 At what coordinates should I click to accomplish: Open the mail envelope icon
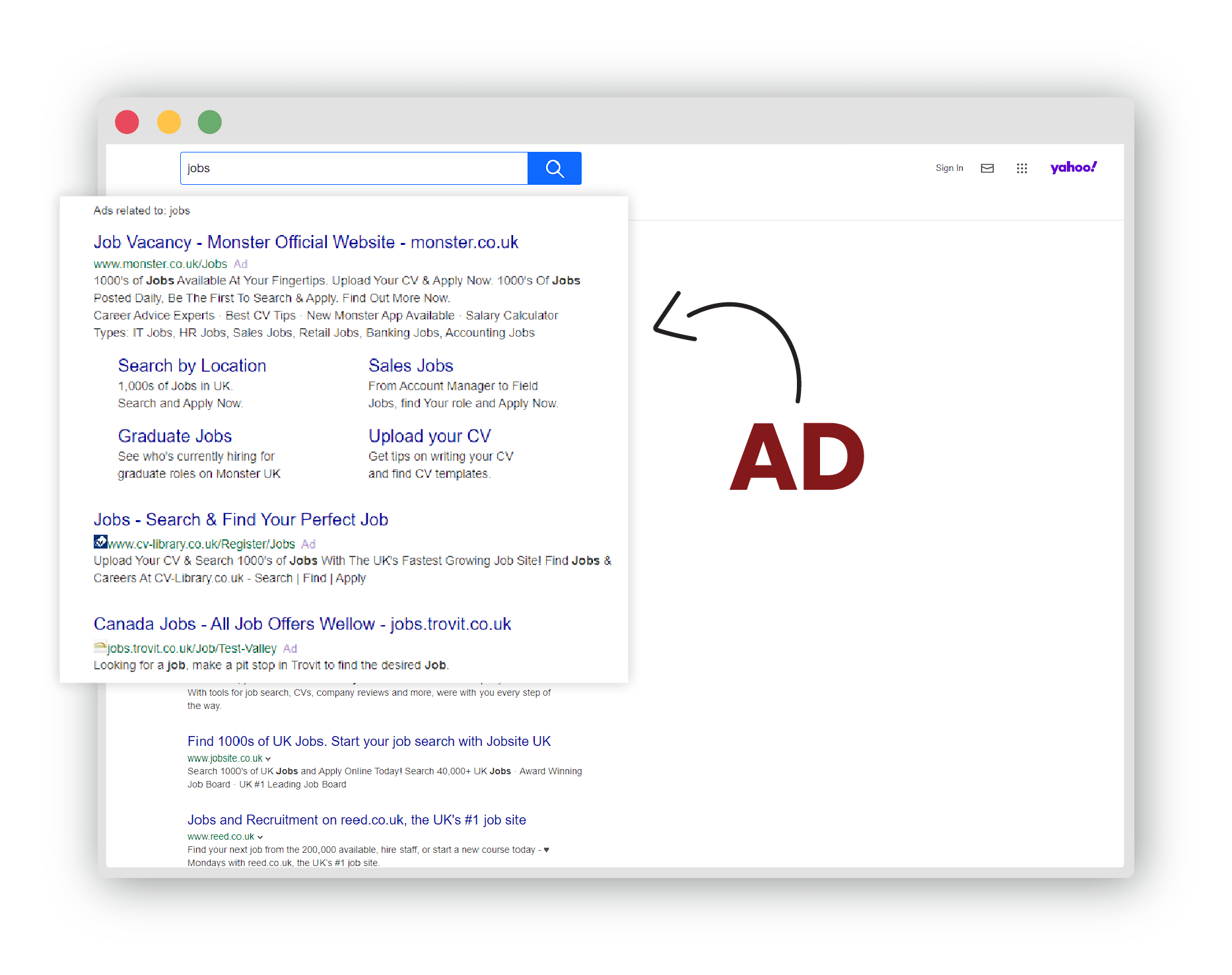pos(987,168)
